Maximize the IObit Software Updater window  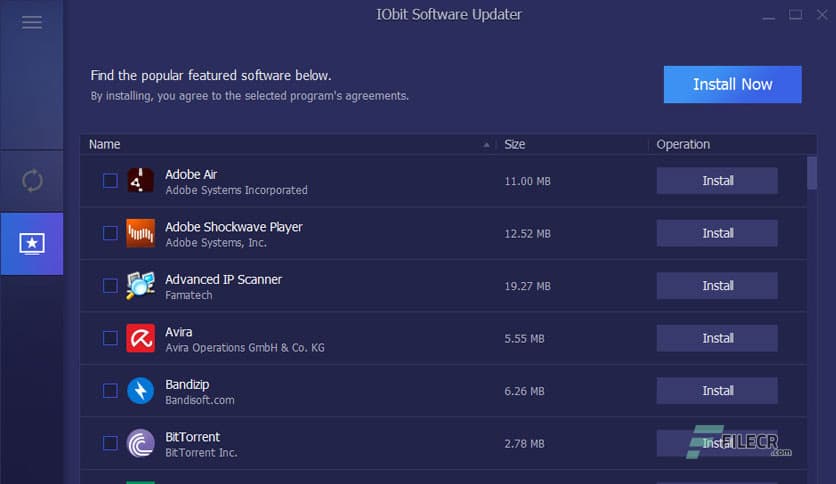point(795,15)
